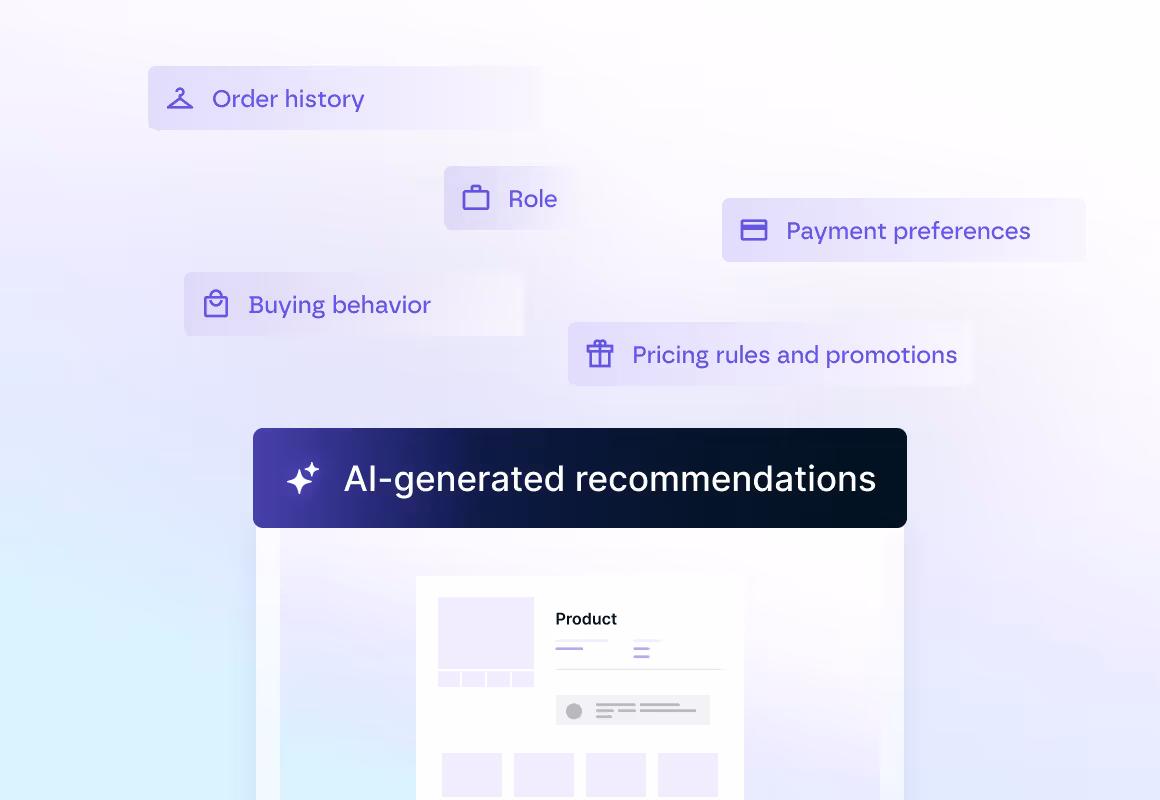This screenshot has height=800, width=1160.
Task: Click the gray avatar circle in the review box
Action: point(574,711)
